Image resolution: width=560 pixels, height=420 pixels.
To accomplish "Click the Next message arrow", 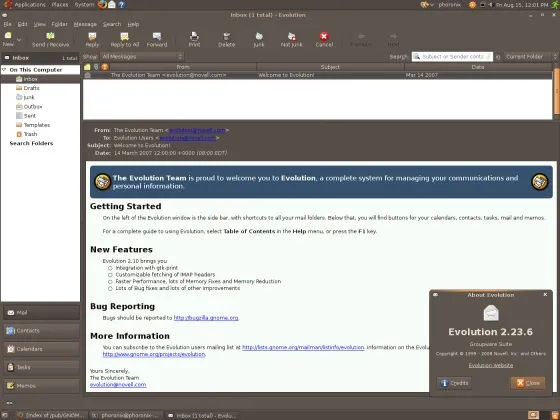I will tap(393, 36).
